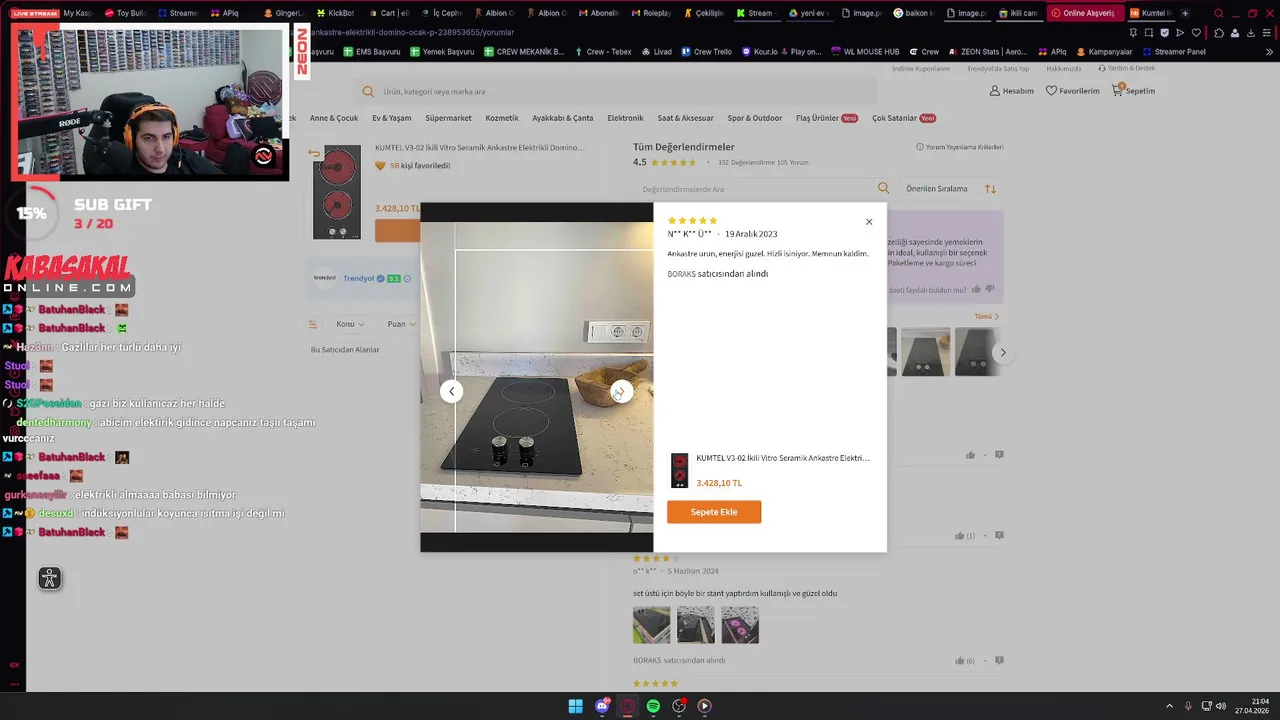
Task: Open Favorilerim favorites list
Action: [1072, 91]
